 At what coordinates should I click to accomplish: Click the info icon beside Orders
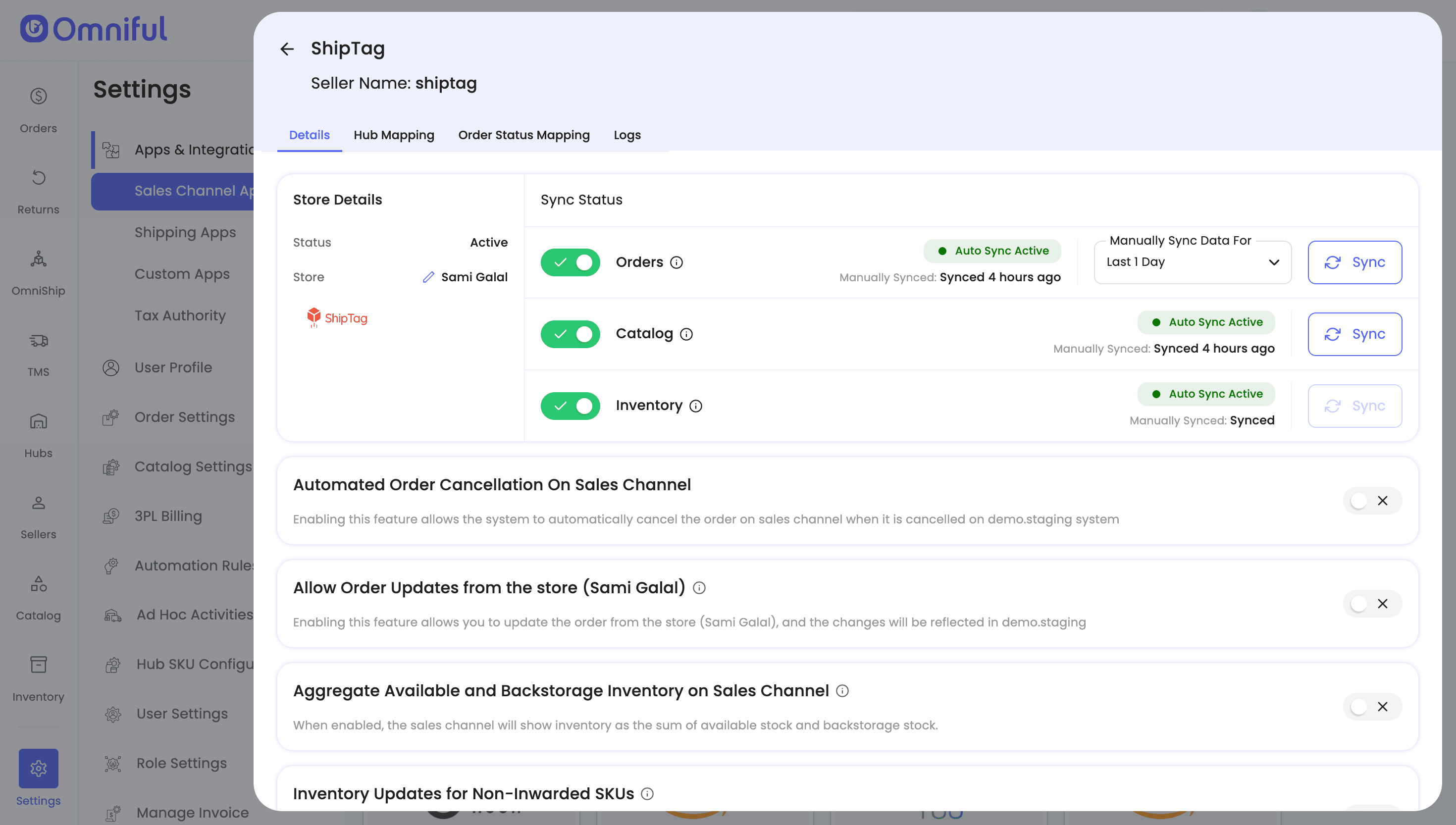676,262
